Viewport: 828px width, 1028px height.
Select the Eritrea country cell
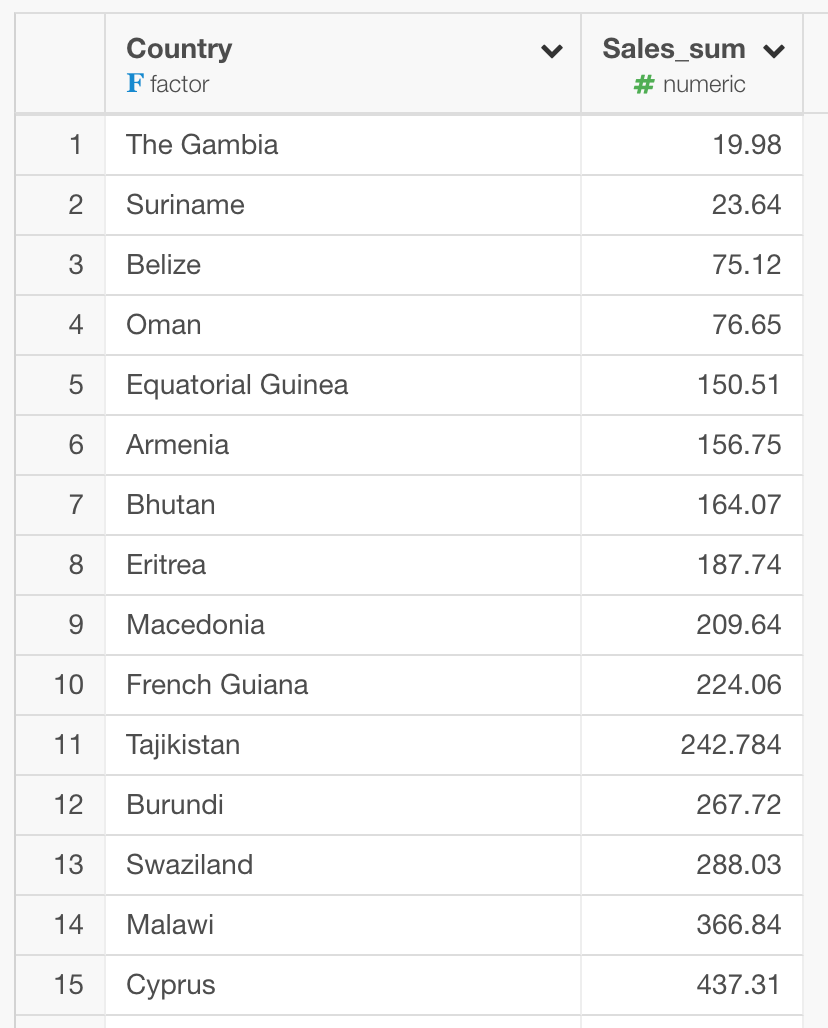[343, 565]
